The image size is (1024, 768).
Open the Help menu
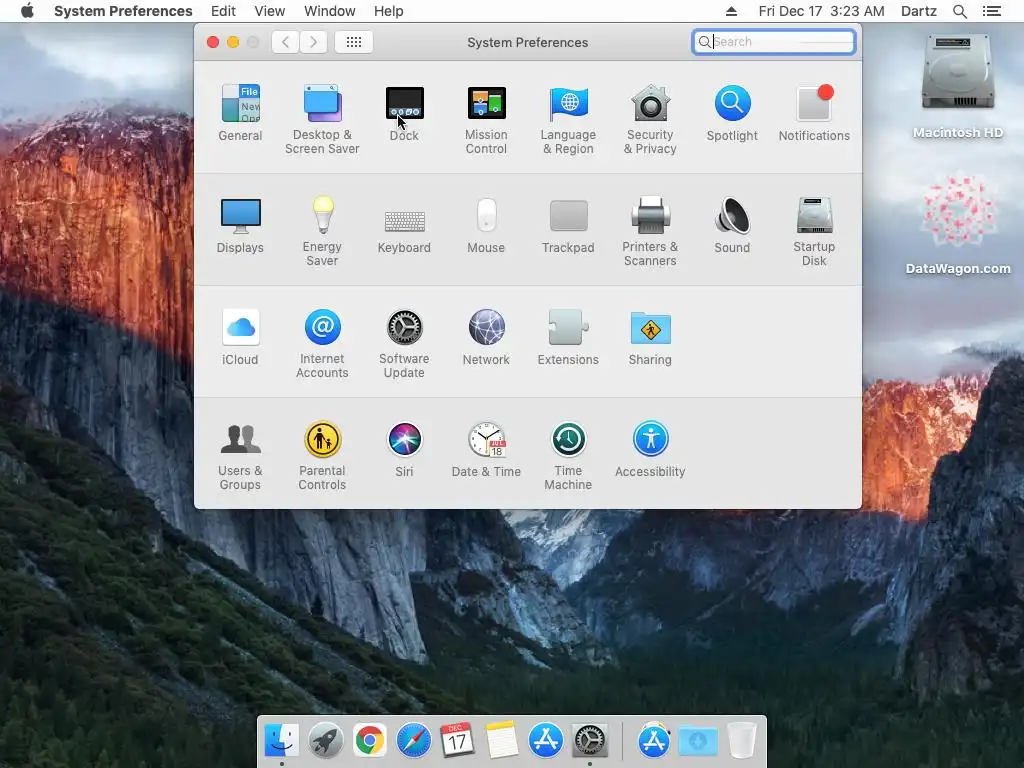pos(389,11)
